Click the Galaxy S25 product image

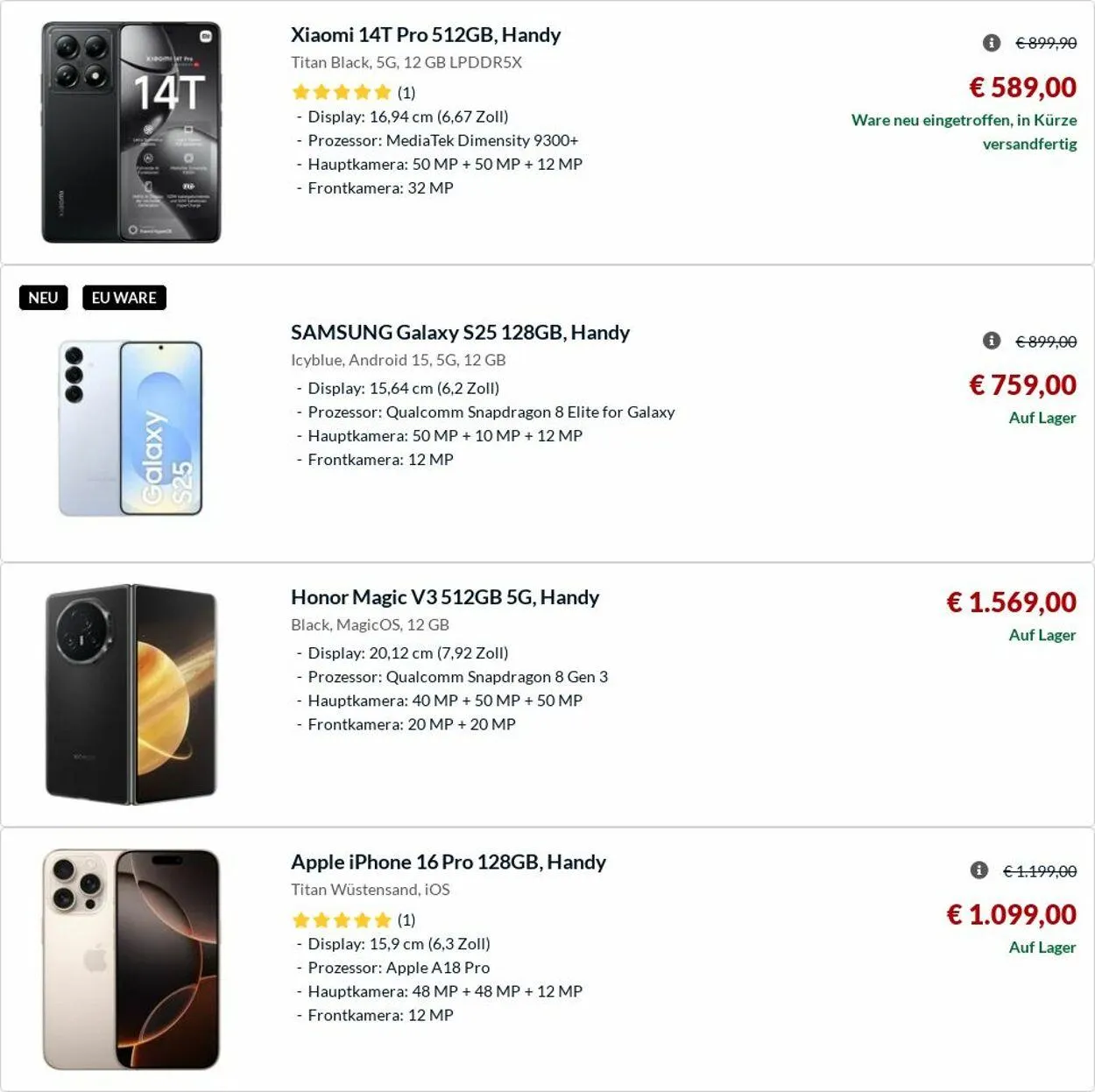(x=131, y=428)
